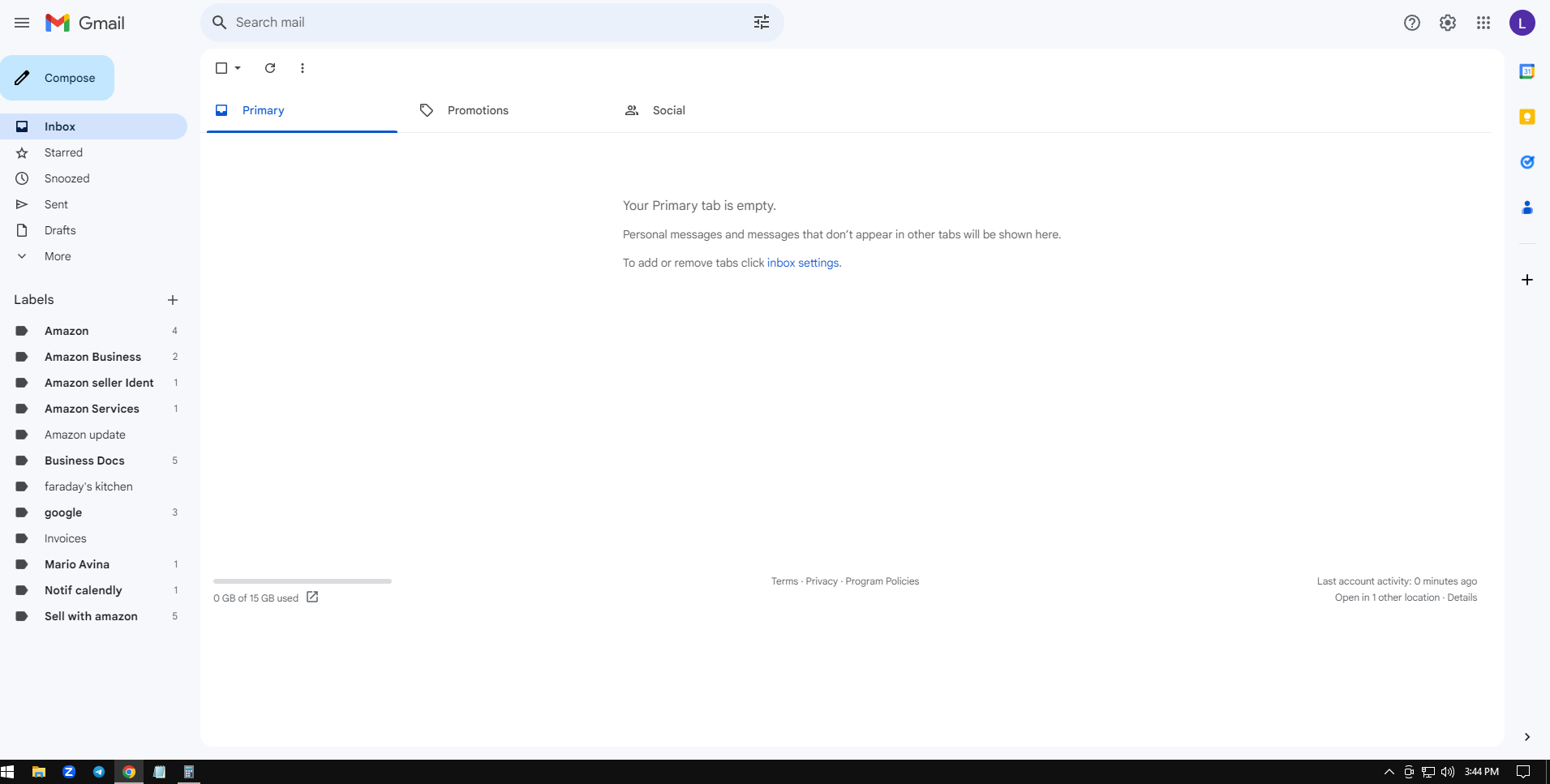Open the Amazon Services label
This screenshot has height=784, width=1550.
[x=93, y=409]
